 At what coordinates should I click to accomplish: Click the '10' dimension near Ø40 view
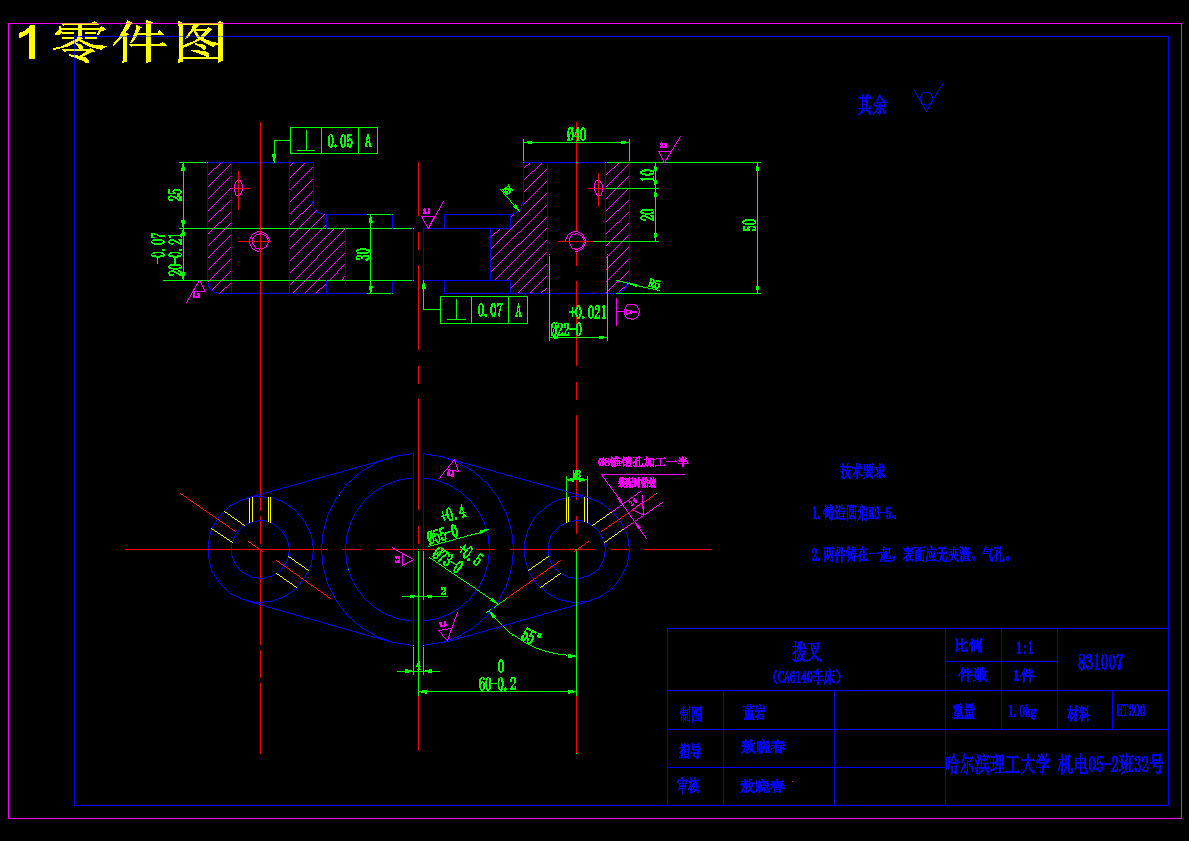647,174
